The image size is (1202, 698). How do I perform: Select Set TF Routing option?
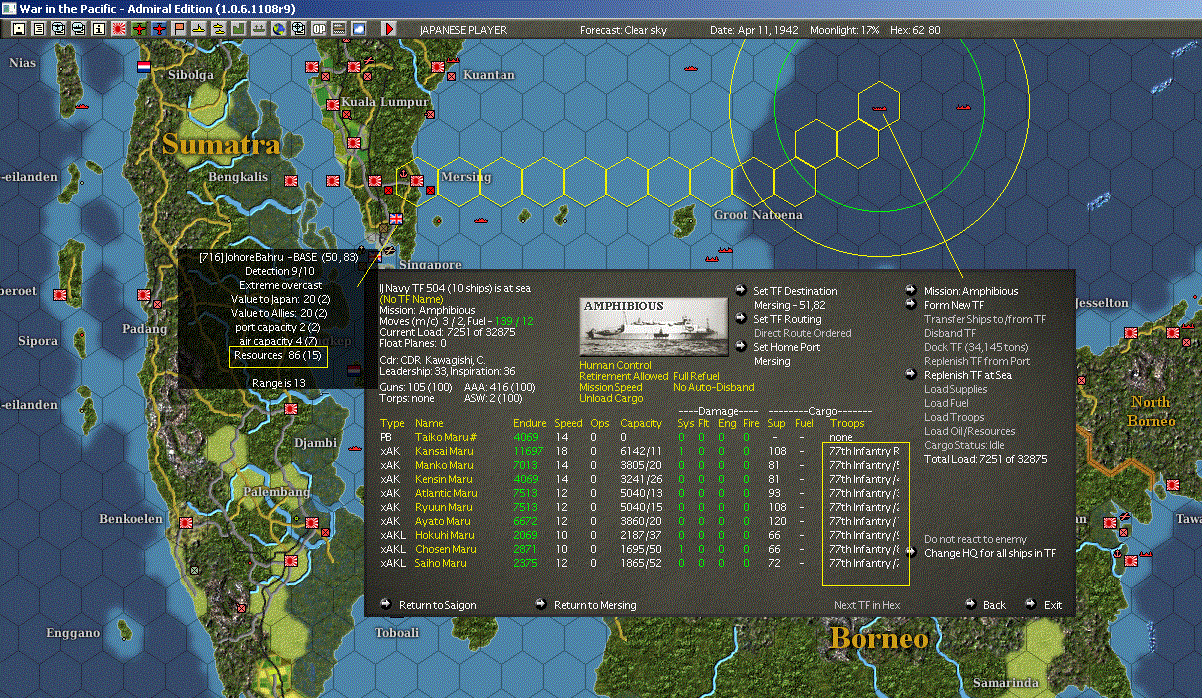click(x=787, y=319)
